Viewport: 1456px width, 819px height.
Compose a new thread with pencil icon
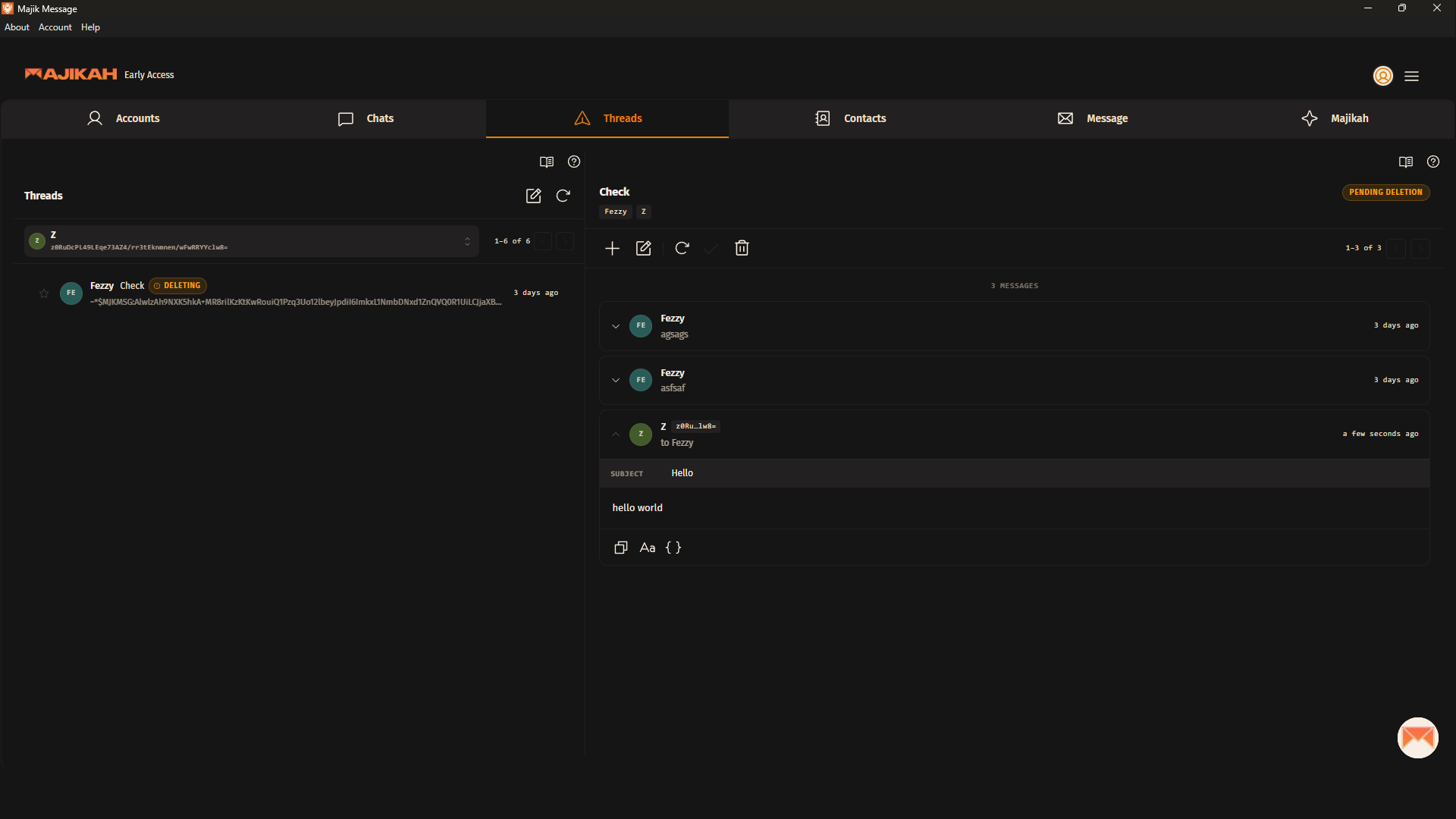tap(533, 196)
